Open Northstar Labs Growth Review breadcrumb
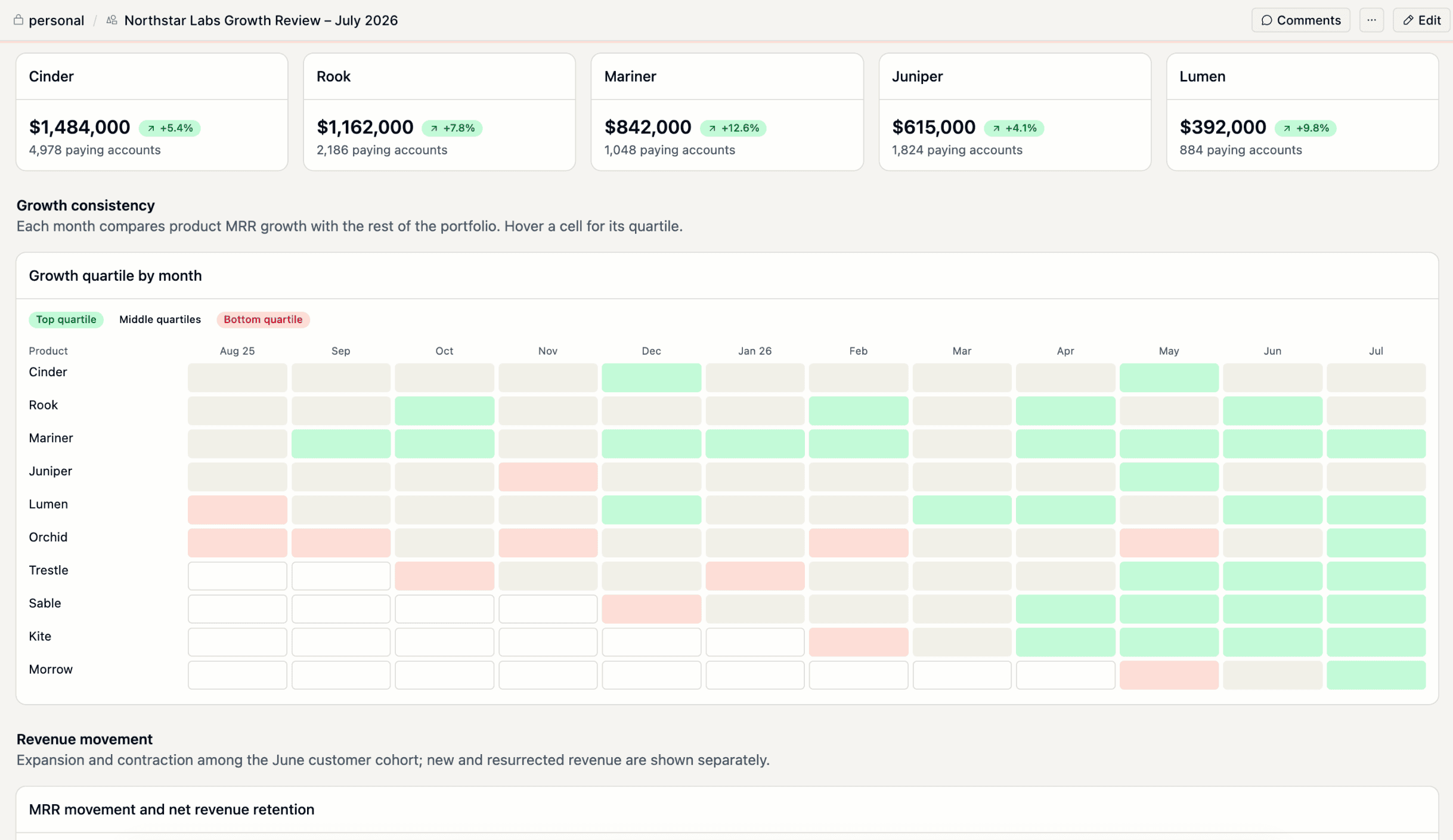This screenshot has width=1453, height=840. point(261,20)
